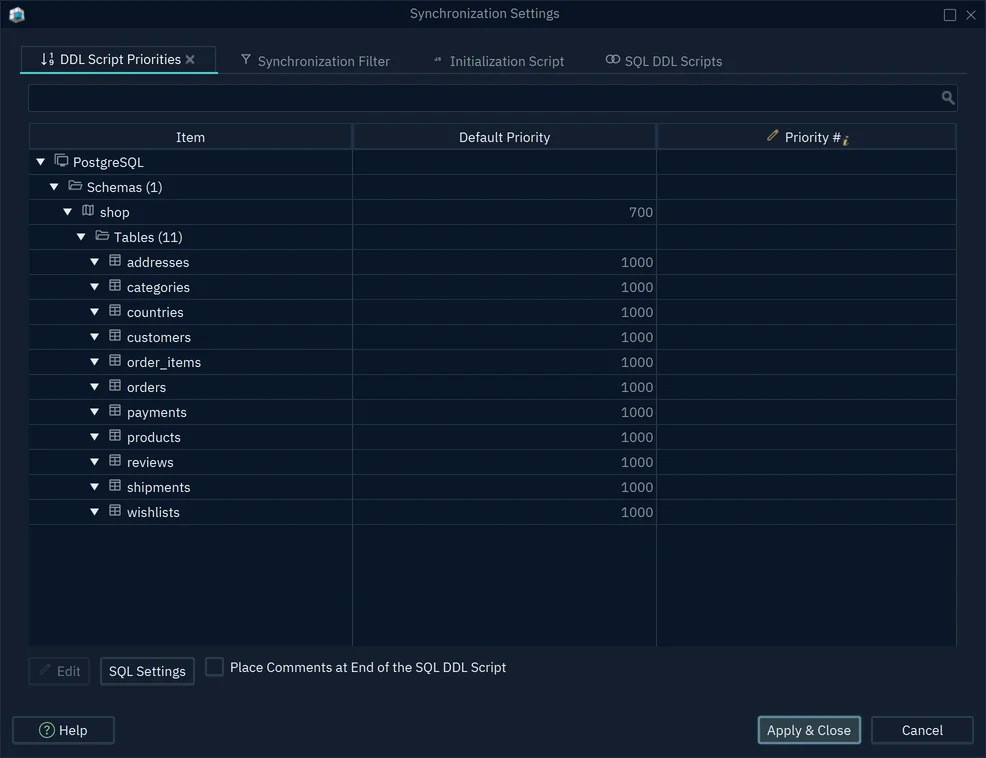The image size is (986, 758).
Task: Click the Priority # cell for payments
Action: point(807,412)
